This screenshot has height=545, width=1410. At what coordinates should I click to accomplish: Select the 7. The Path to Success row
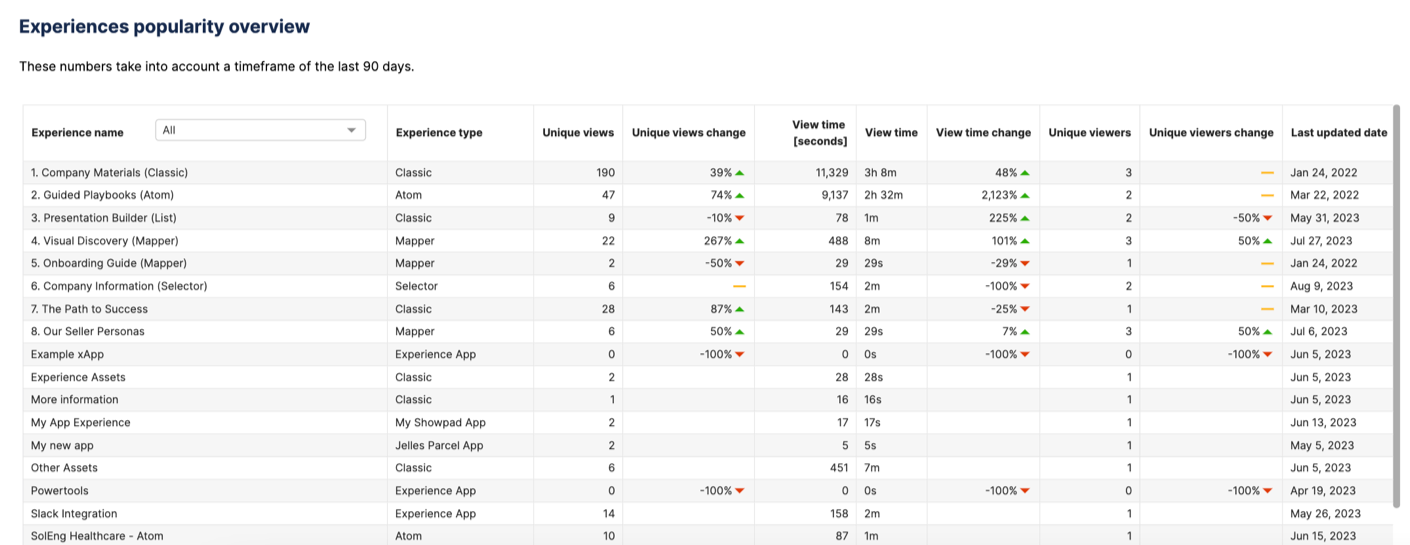point(707,309)
